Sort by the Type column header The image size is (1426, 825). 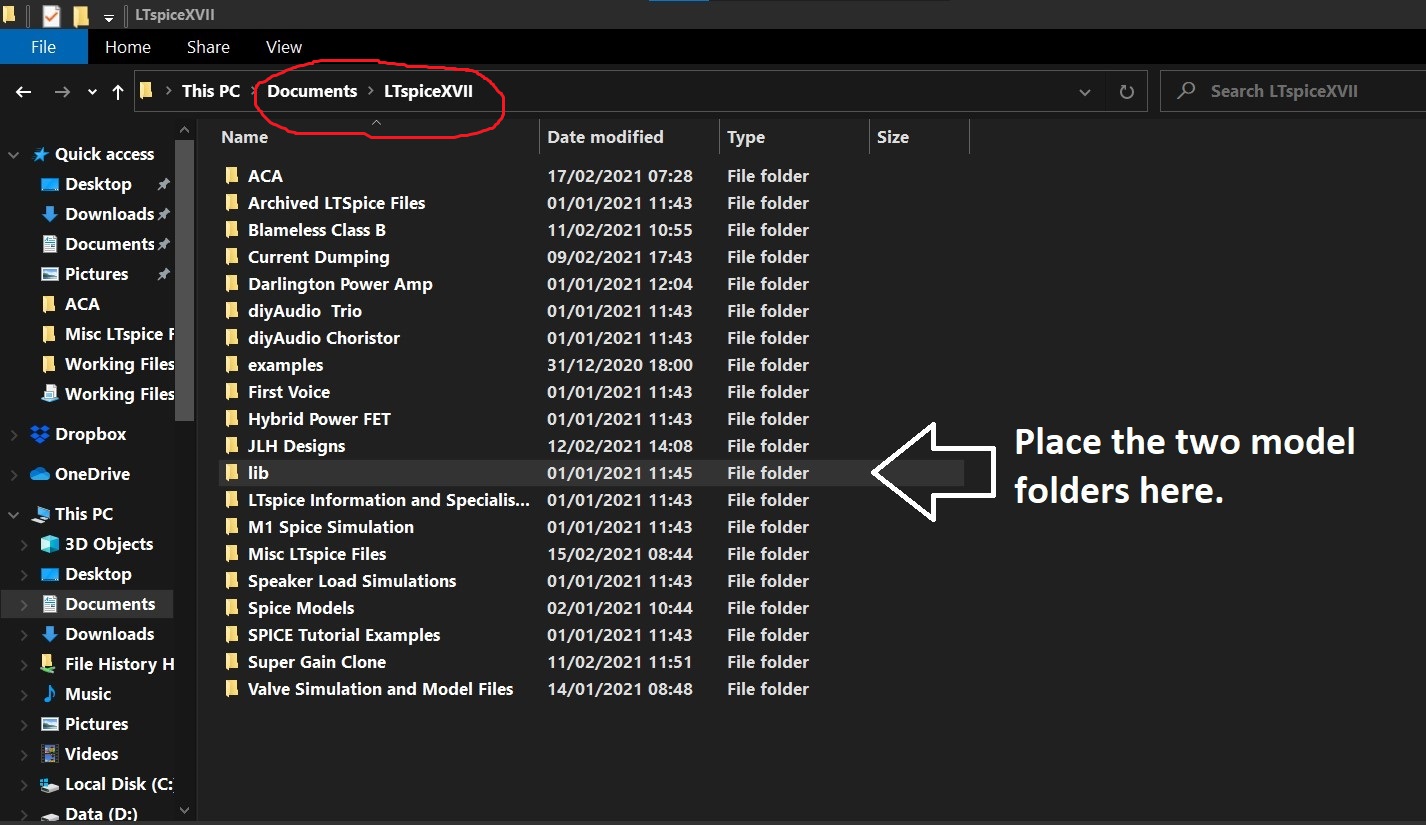746,137
